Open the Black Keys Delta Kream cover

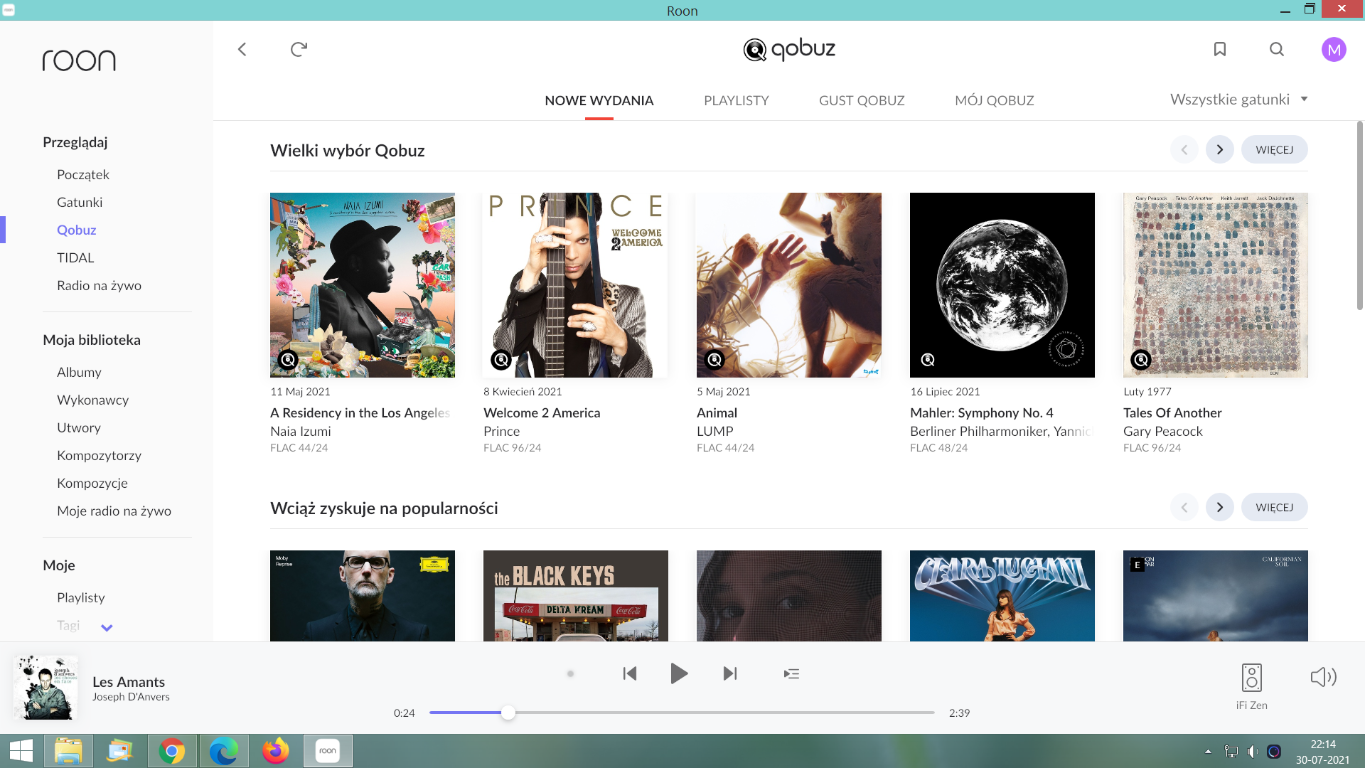click(575, 595)
